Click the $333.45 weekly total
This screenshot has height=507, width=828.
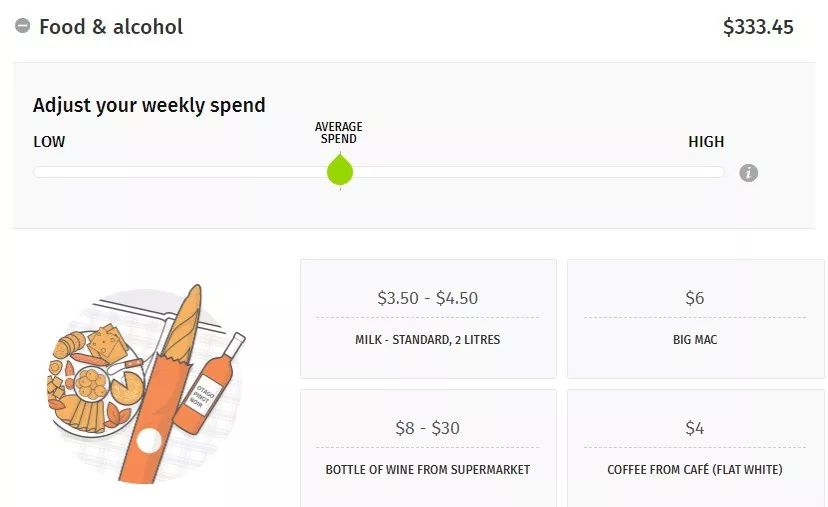point(758,27)
